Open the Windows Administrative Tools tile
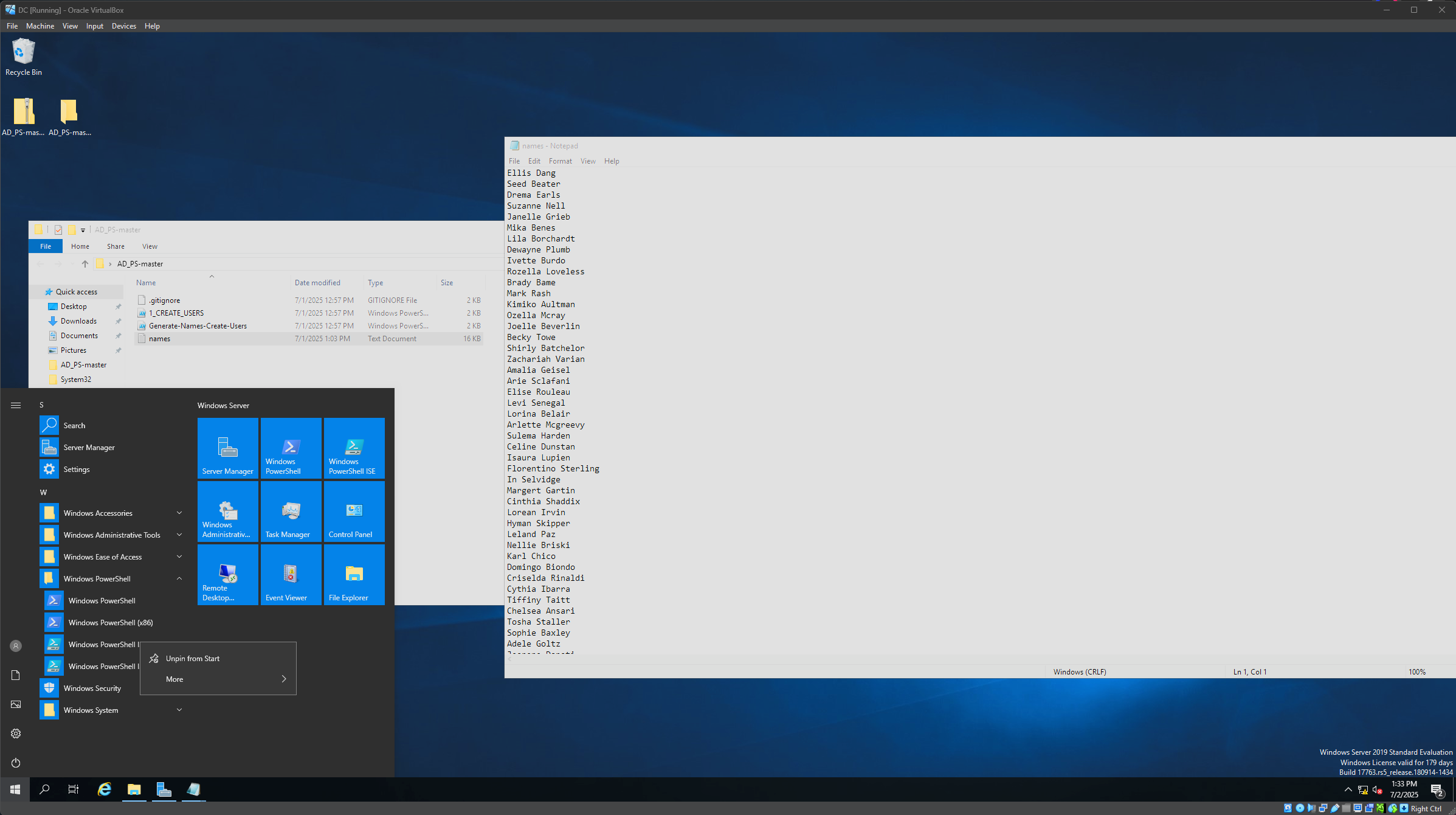This screenshot has width=1456, height=815. (x=228, y=511)
